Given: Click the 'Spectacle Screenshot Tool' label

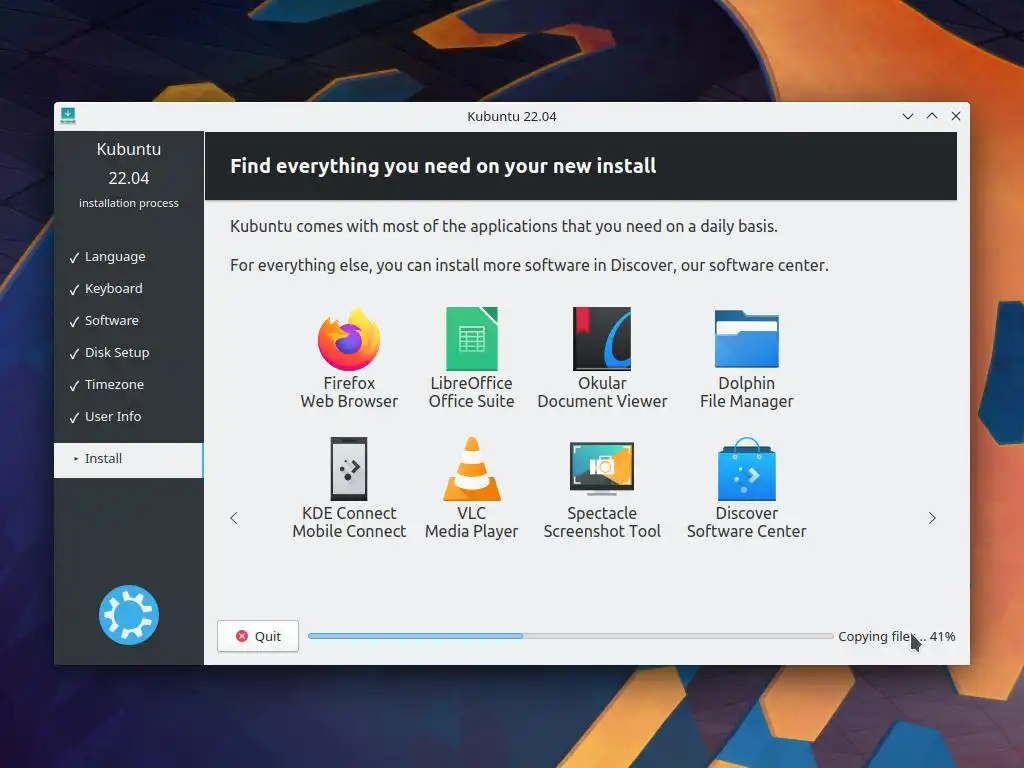Looking at the screenshot, I should point(602,522).
